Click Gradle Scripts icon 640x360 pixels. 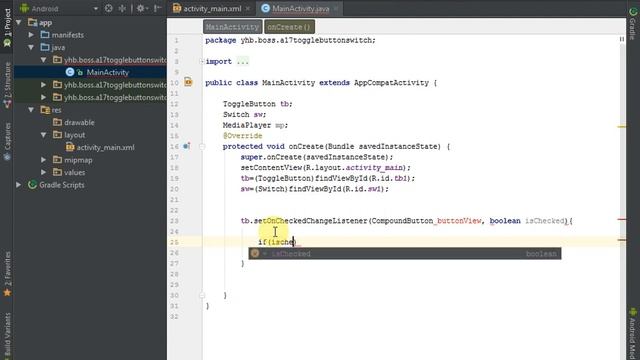33,185
